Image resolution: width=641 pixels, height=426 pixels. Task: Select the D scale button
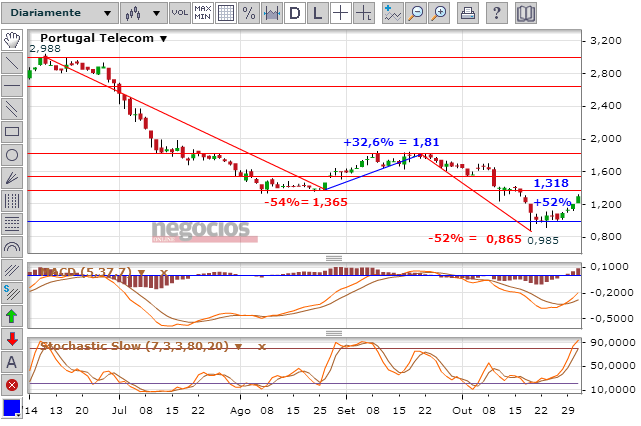pyautogui.click(x=295, y=13)
